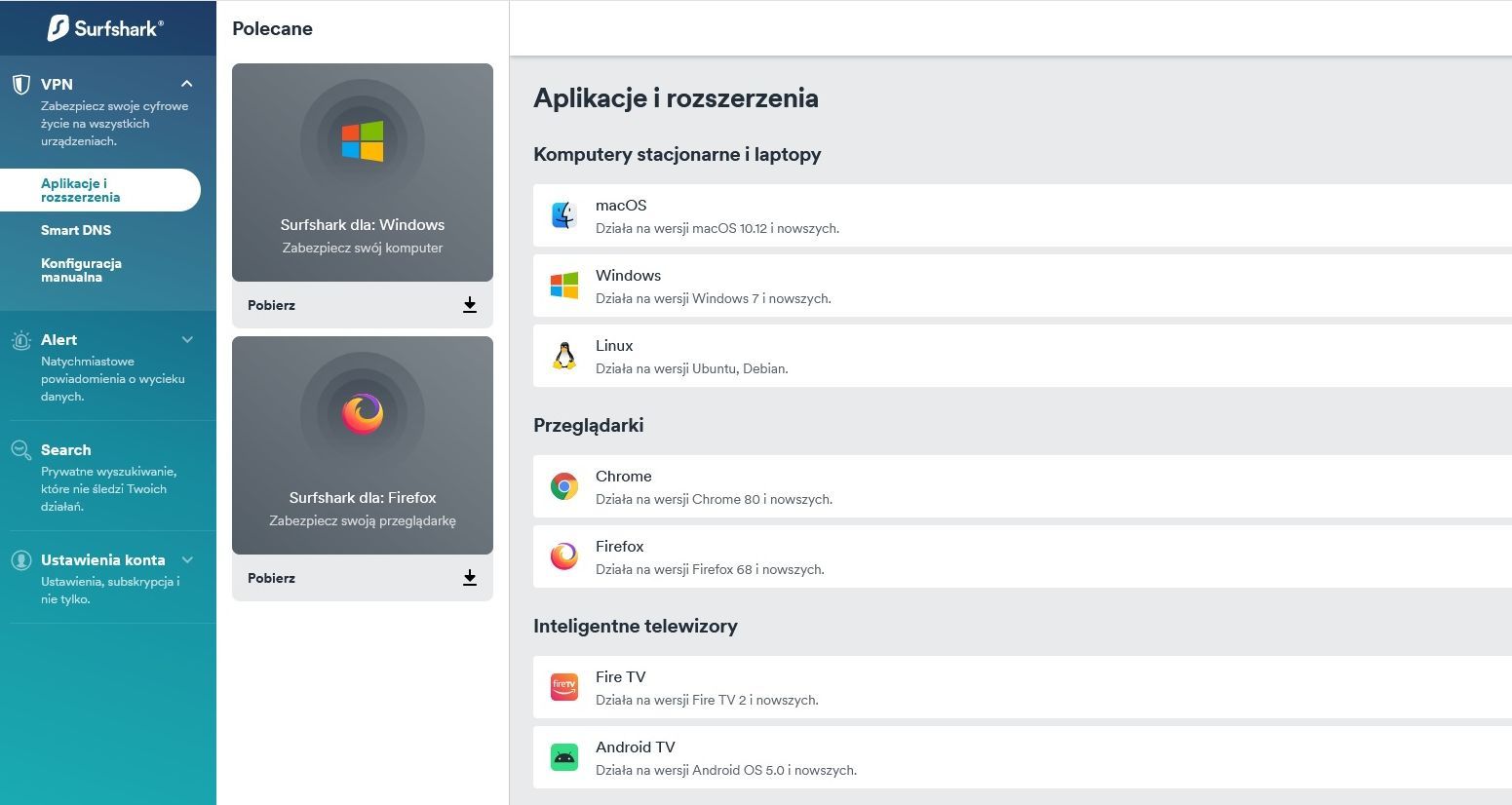
Task: Select the Android TV app row
Action: [1023, 757]
